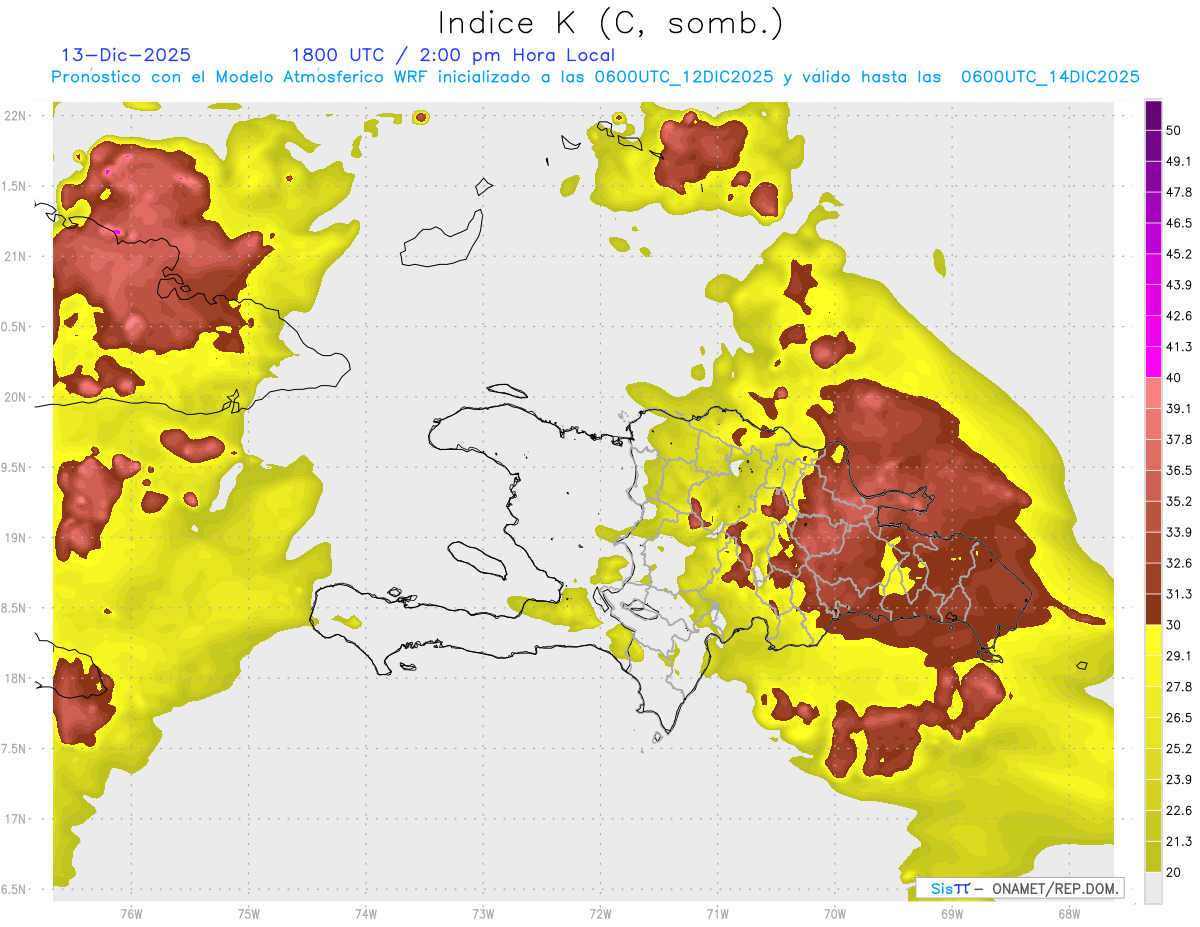Click the latitude label '18N'
Viewport: 1200px width, 927px height.
coord(16,678)
